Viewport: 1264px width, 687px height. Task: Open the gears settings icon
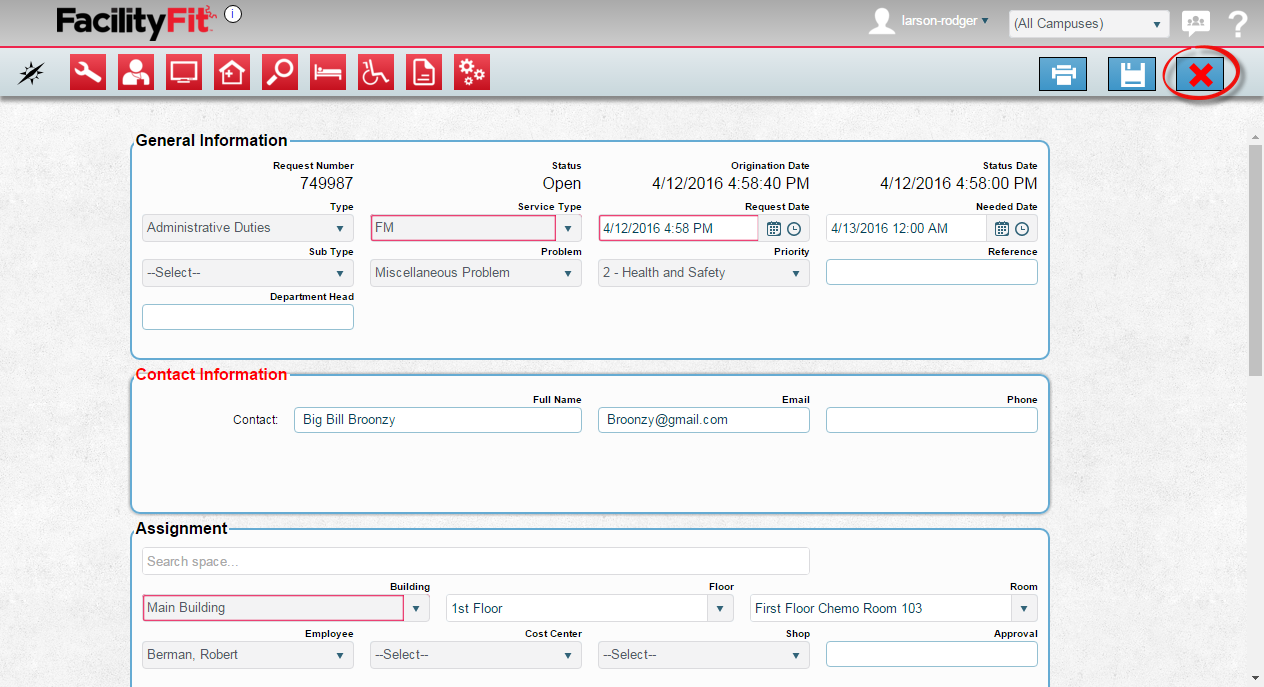(472, 73)
